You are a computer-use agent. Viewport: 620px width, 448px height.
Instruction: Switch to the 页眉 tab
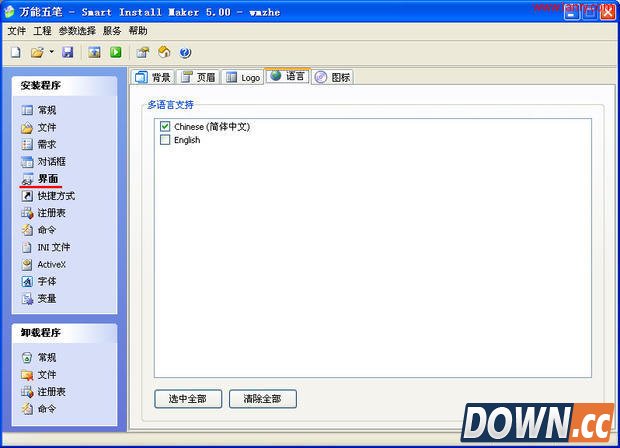pyautogui.click(x=198, y=77)
